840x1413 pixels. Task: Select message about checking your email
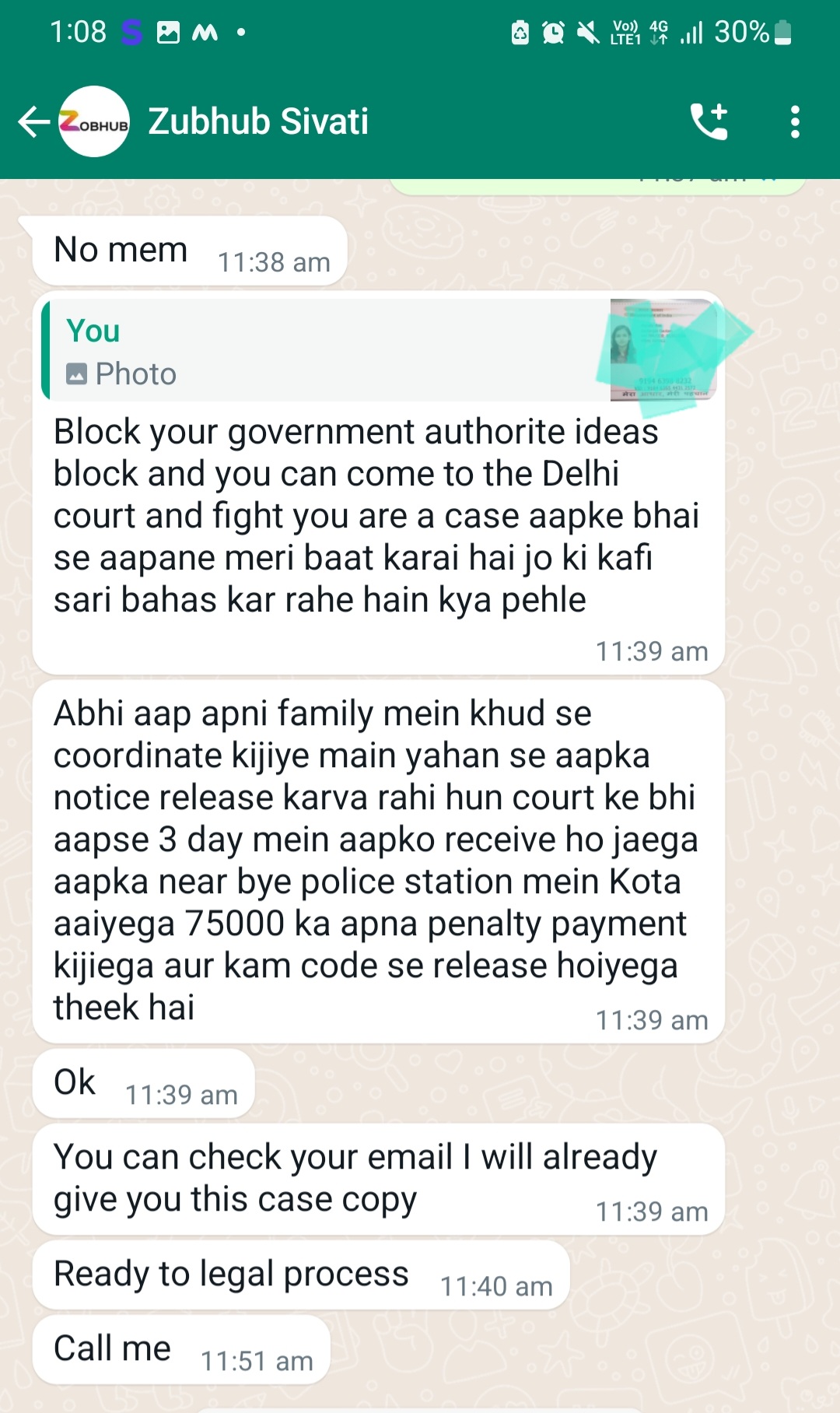(x=378, y=1179)
